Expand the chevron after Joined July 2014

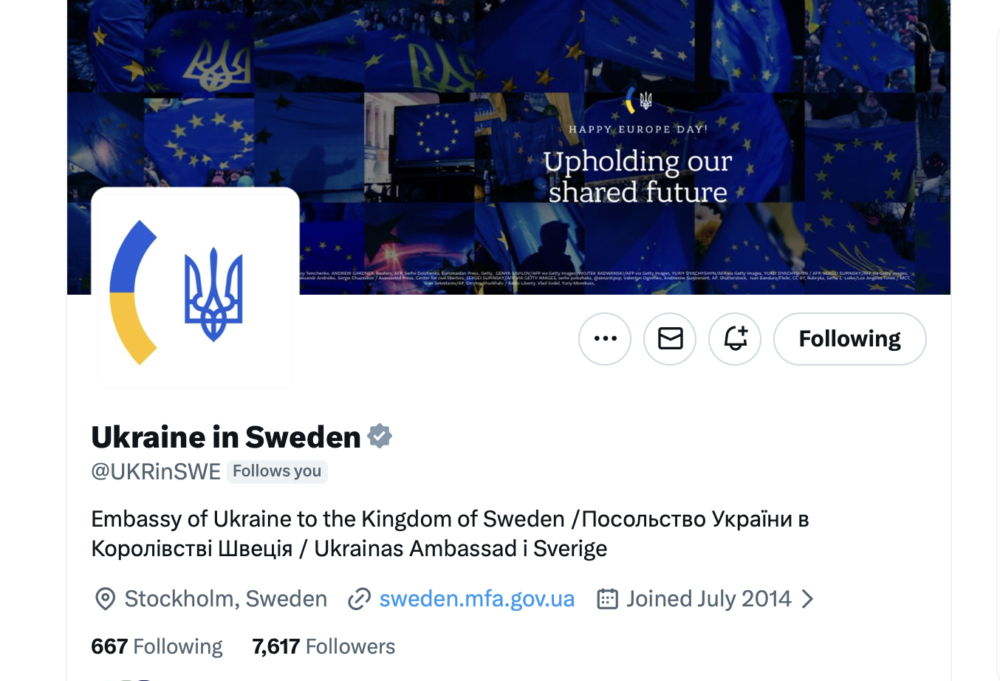(808, 599)
